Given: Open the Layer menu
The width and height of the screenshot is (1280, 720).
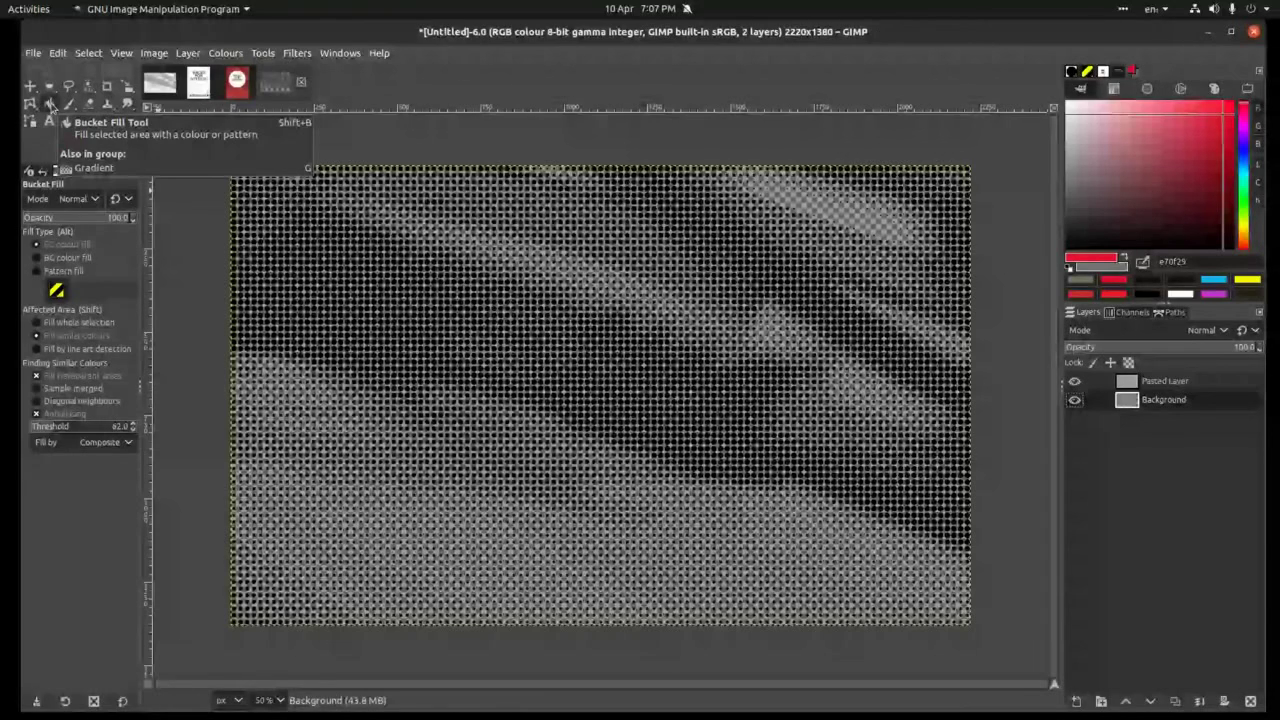Looking at the screenshot, I should (188, 53).
